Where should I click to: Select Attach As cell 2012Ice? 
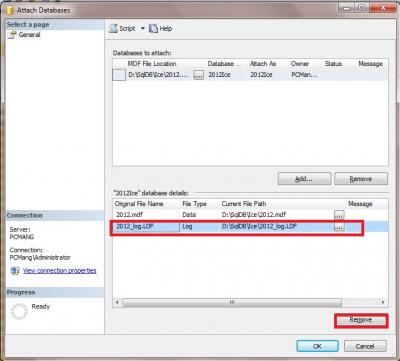261,75
